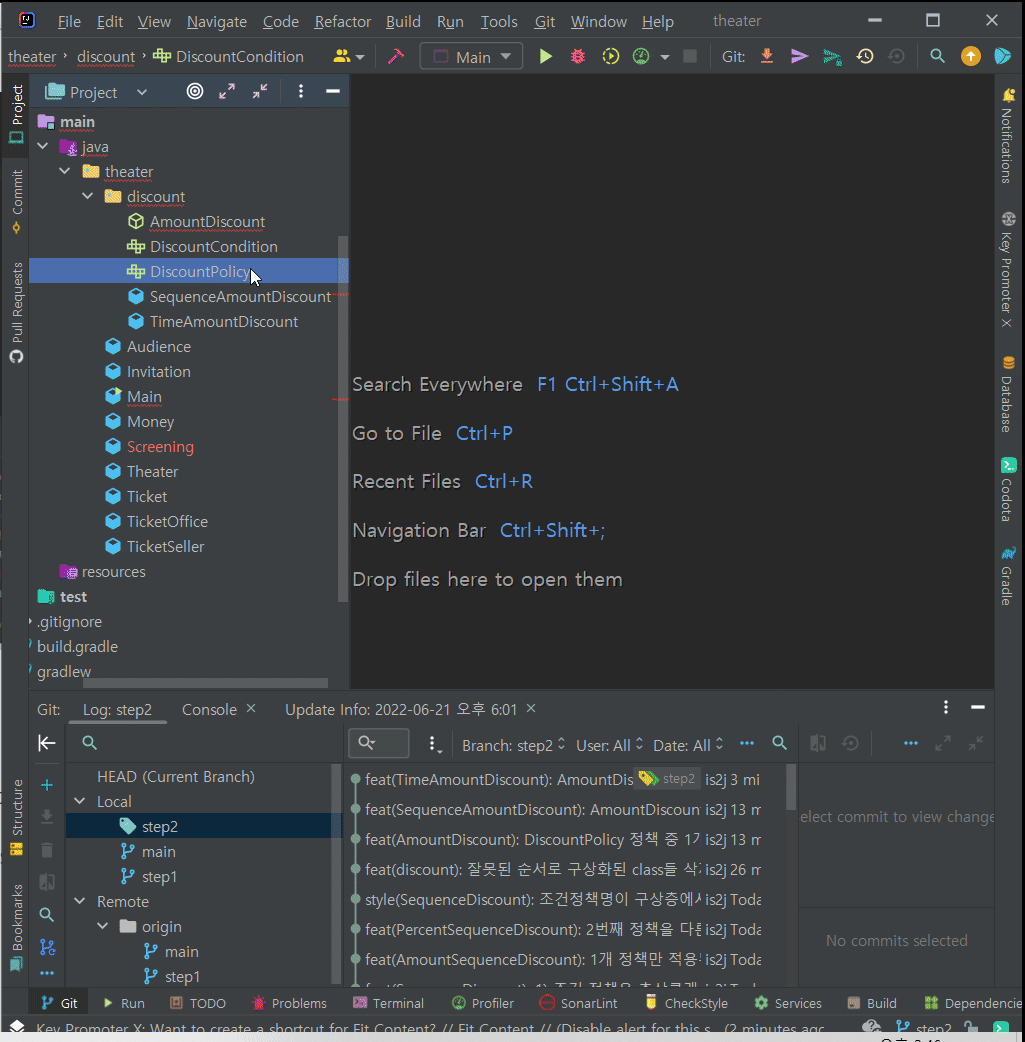Viewport: 1025px width, 1042px height.
Task: Switch to the Console tab
Action: tap(209, 709)
